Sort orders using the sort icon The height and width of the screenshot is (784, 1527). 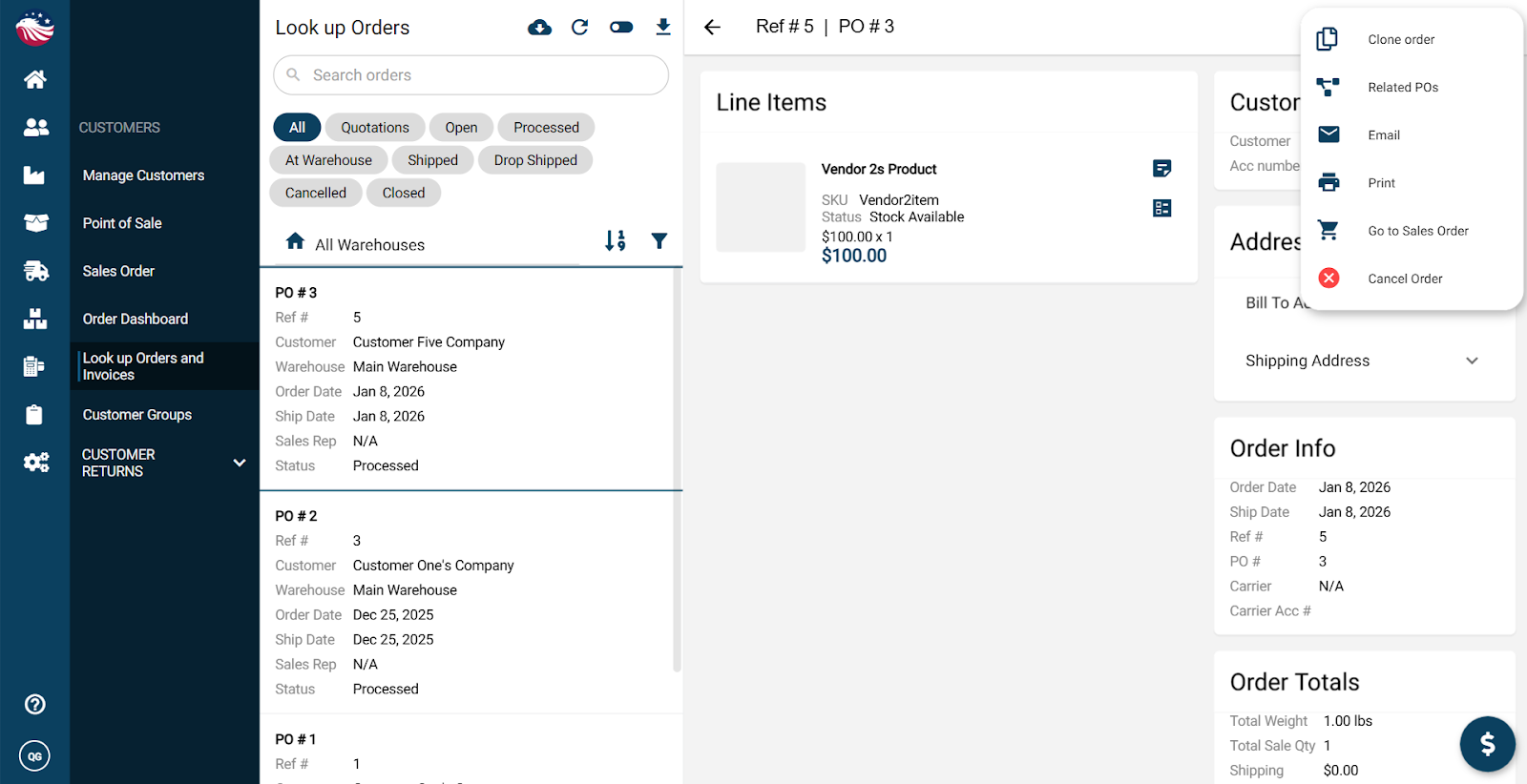pyautogui.click(x=616, y=240)
